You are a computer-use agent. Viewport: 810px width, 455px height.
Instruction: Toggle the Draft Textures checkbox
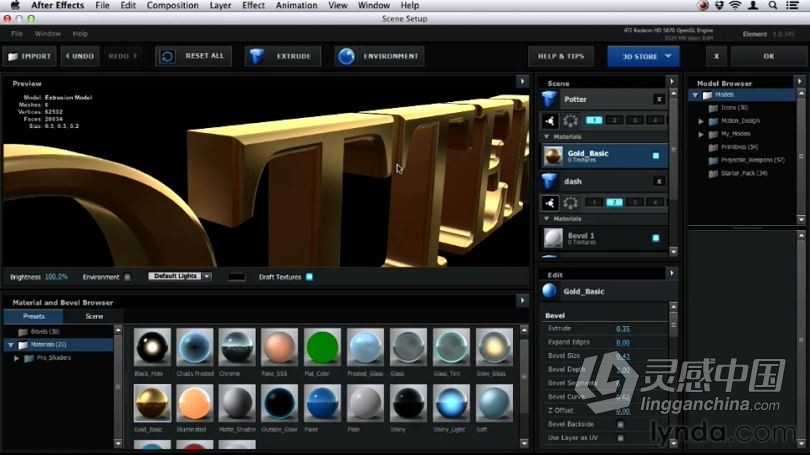pos(309,277)
